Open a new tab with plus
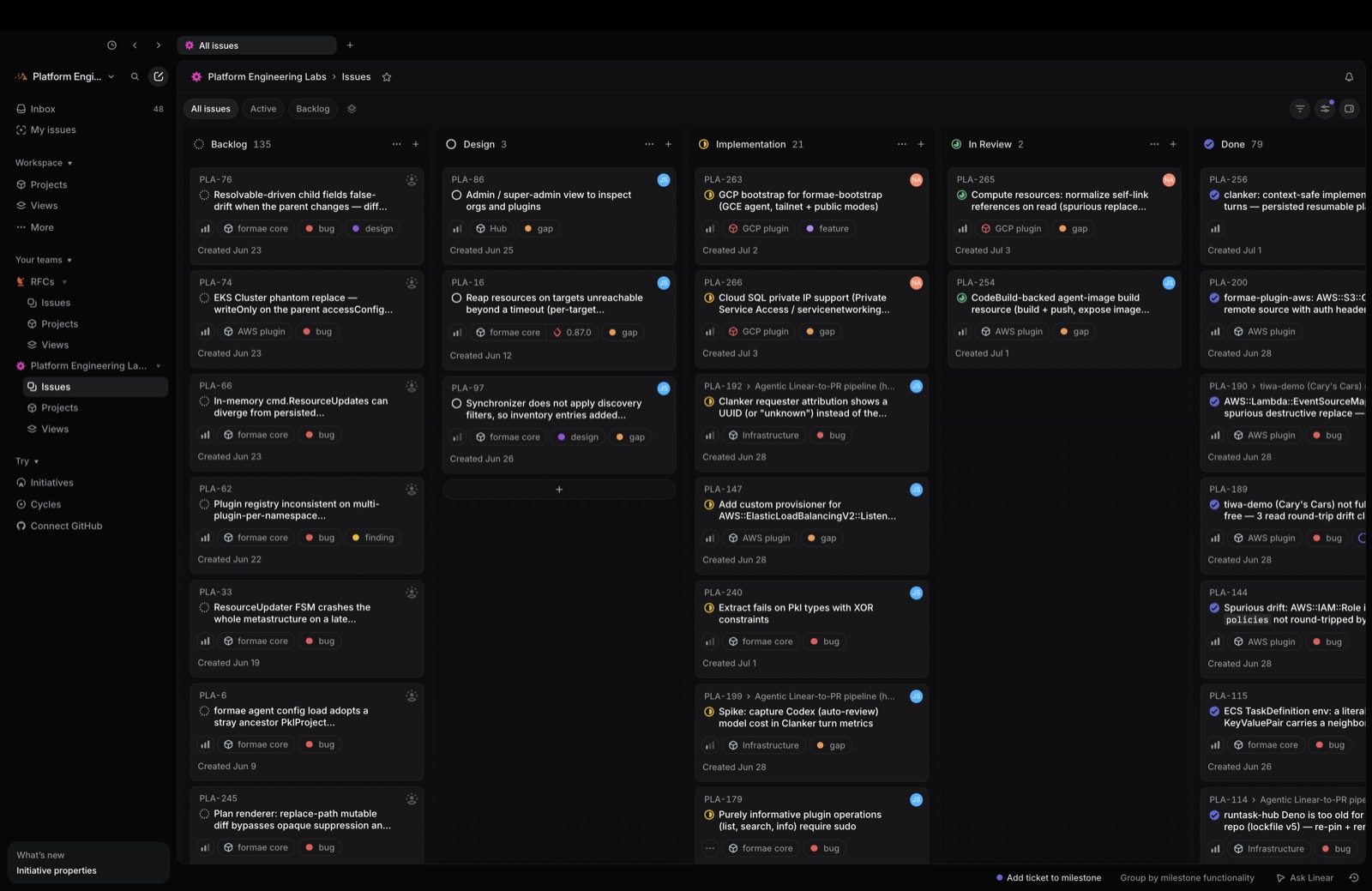1372x891 pixels. coord(350,45)
